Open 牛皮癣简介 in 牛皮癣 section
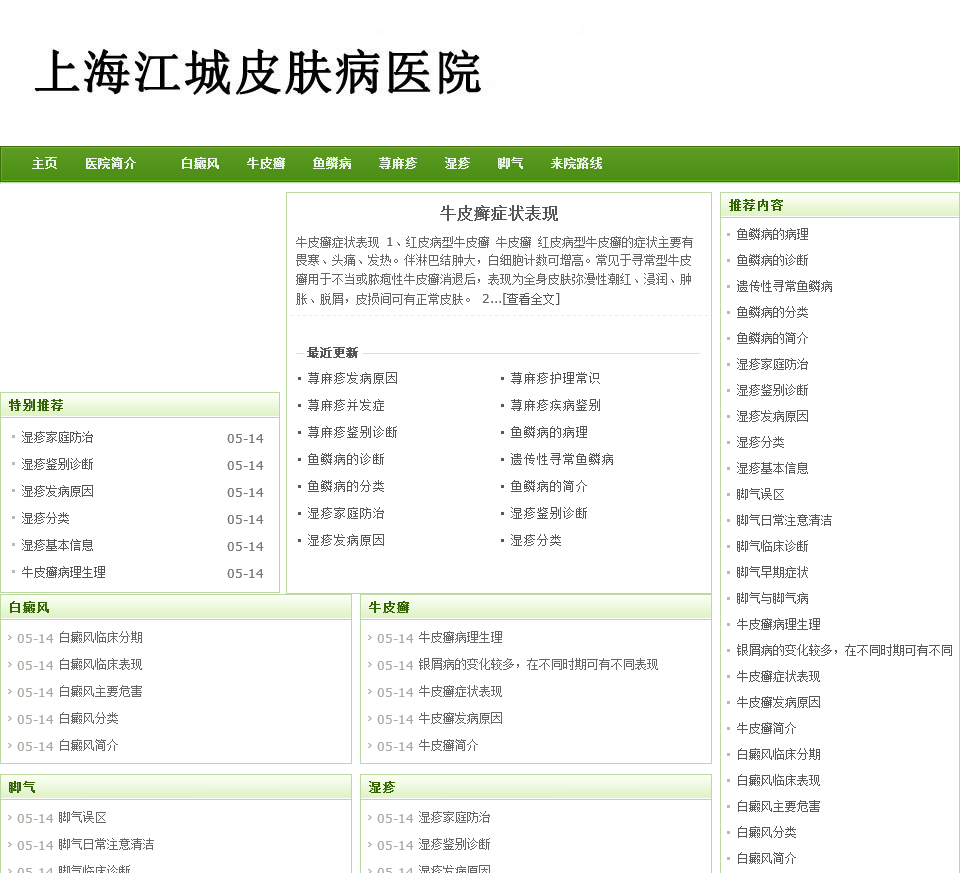The height and width of the screenshot is (873, 960). (448, 745)
